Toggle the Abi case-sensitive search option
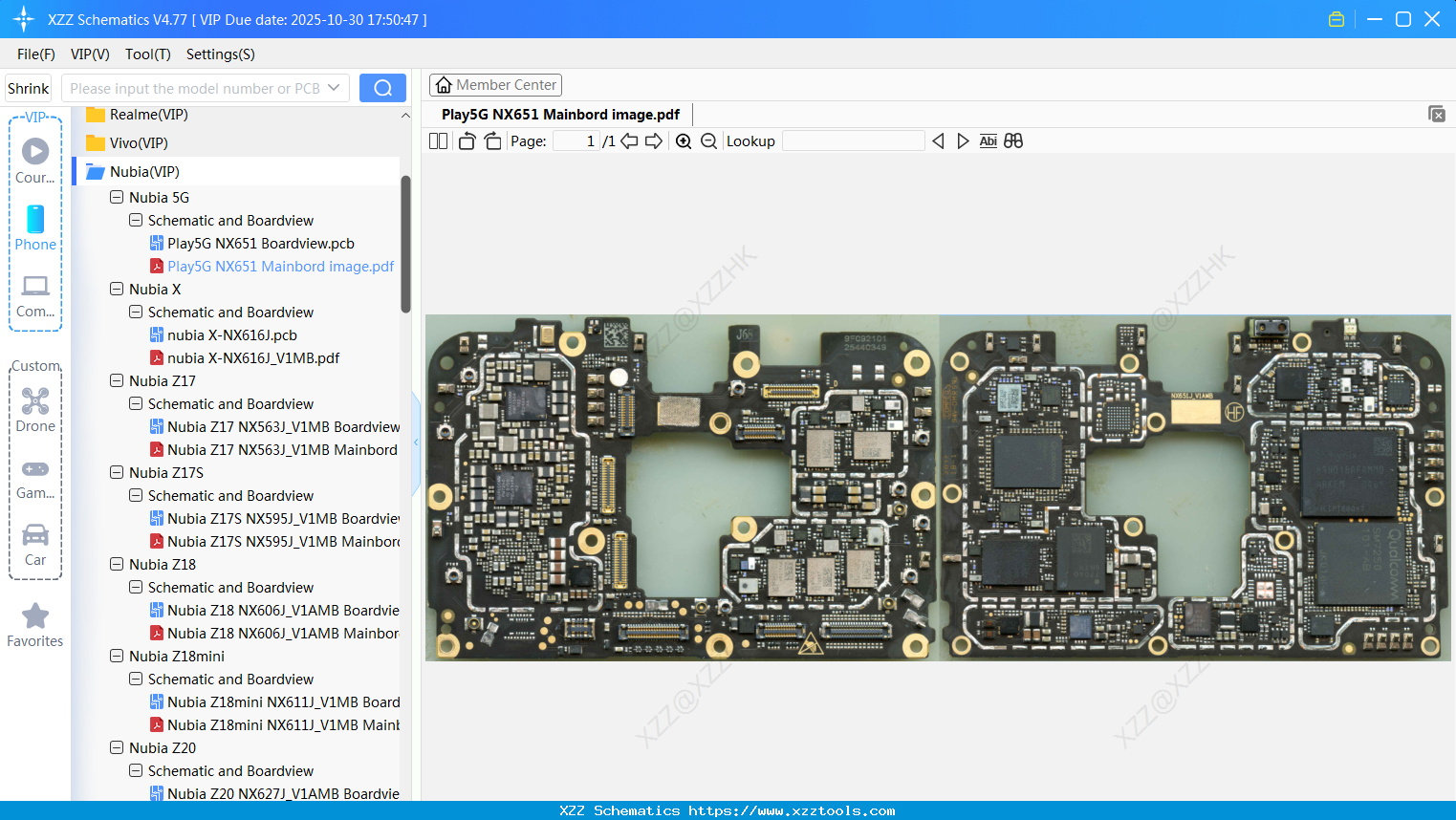1456x820 pixels. (x=988, y=140)
